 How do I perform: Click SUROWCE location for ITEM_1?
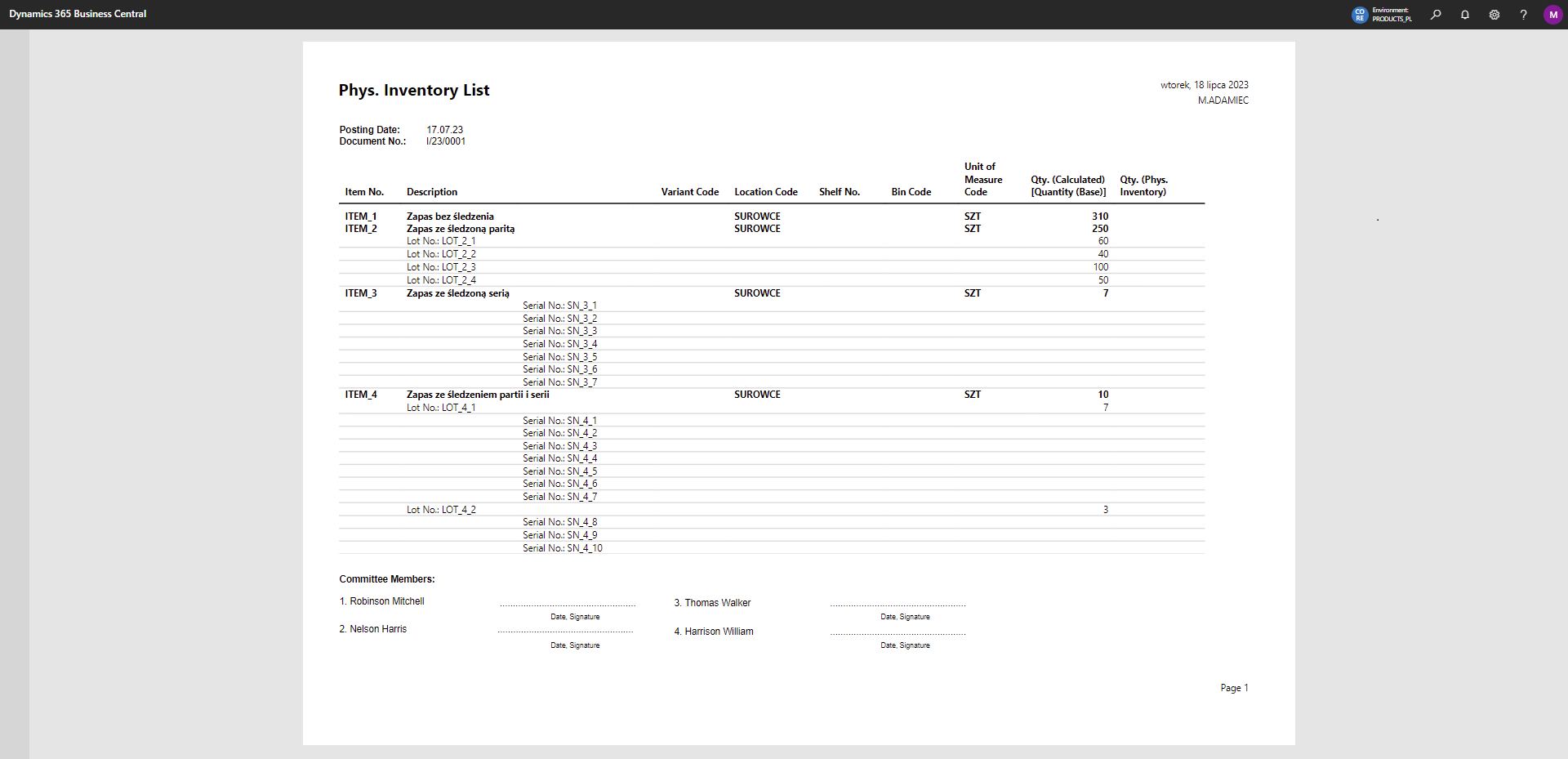click(x=757, y=217)
